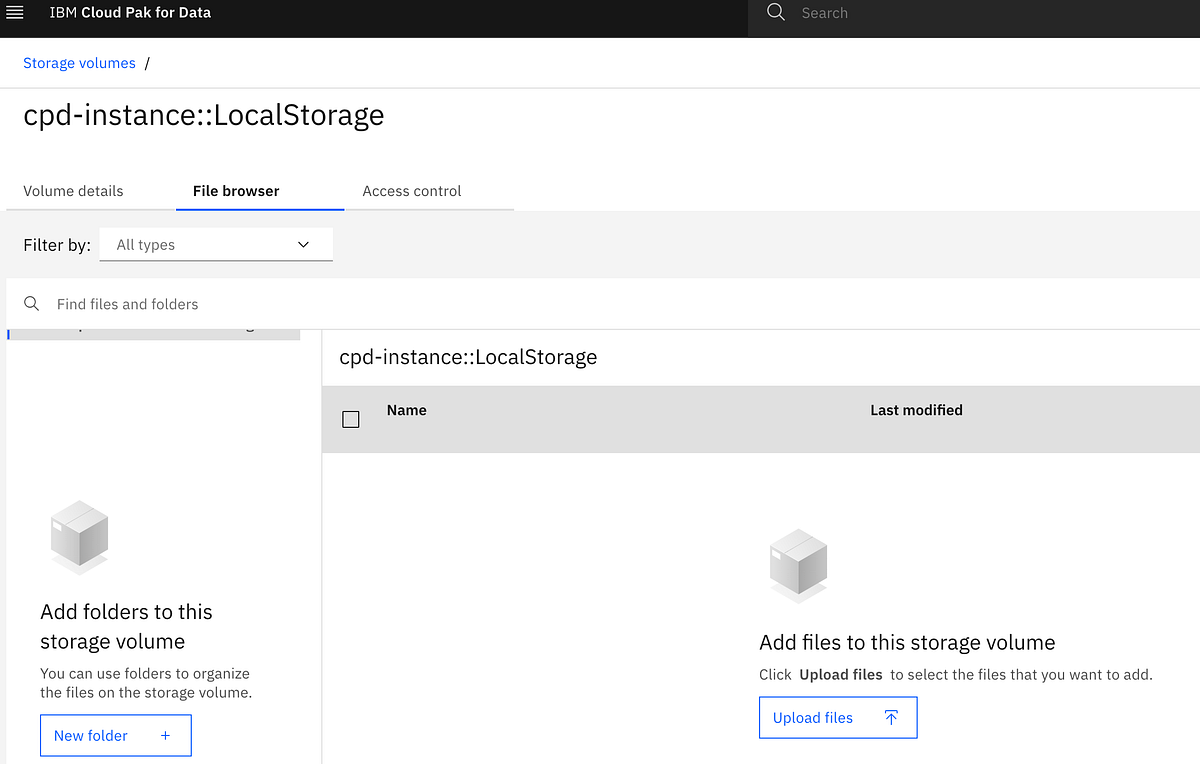Open the All types filter dropdown

[x=216, y=244]
